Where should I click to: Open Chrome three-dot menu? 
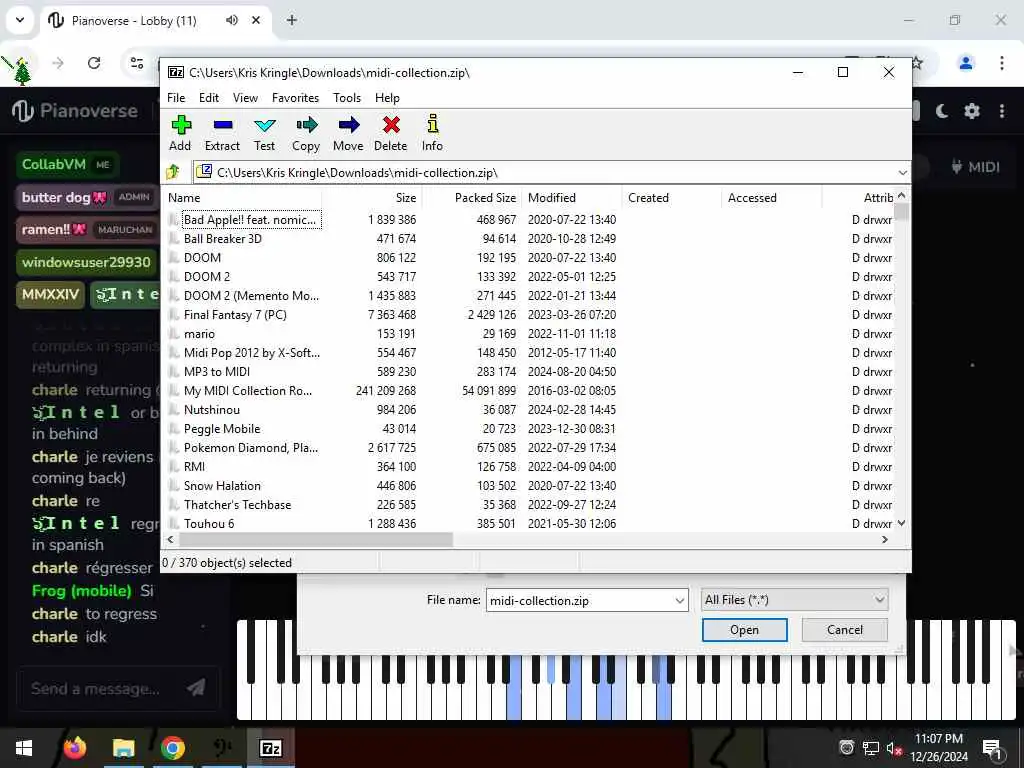[x=1002, y=63]
